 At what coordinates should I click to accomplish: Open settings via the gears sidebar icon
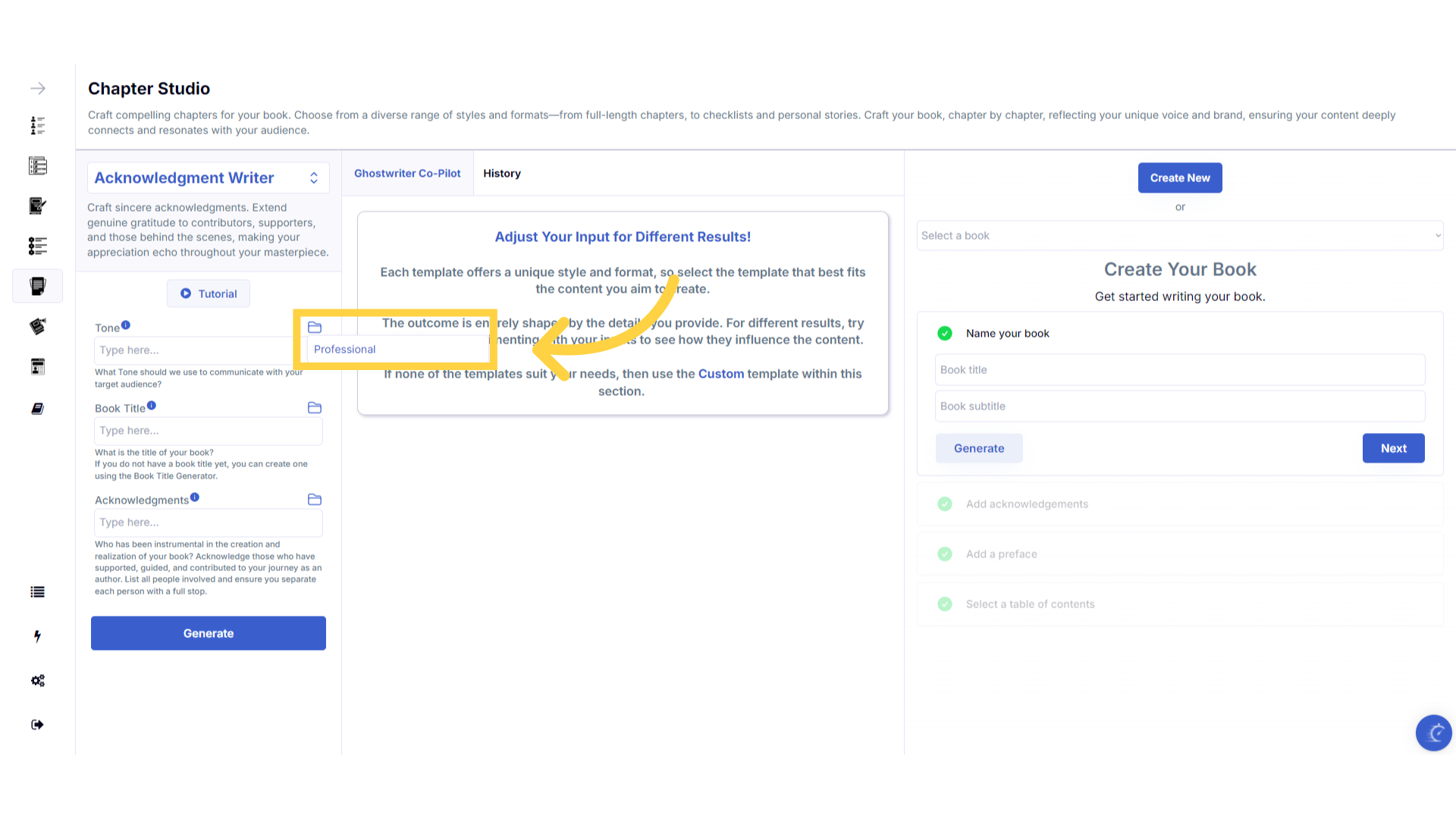[x=37, y=680]
